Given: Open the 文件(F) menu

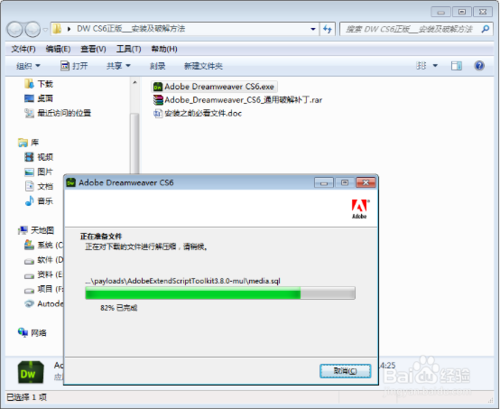Looking at the screenshot, I should click(x=23, y=49).
